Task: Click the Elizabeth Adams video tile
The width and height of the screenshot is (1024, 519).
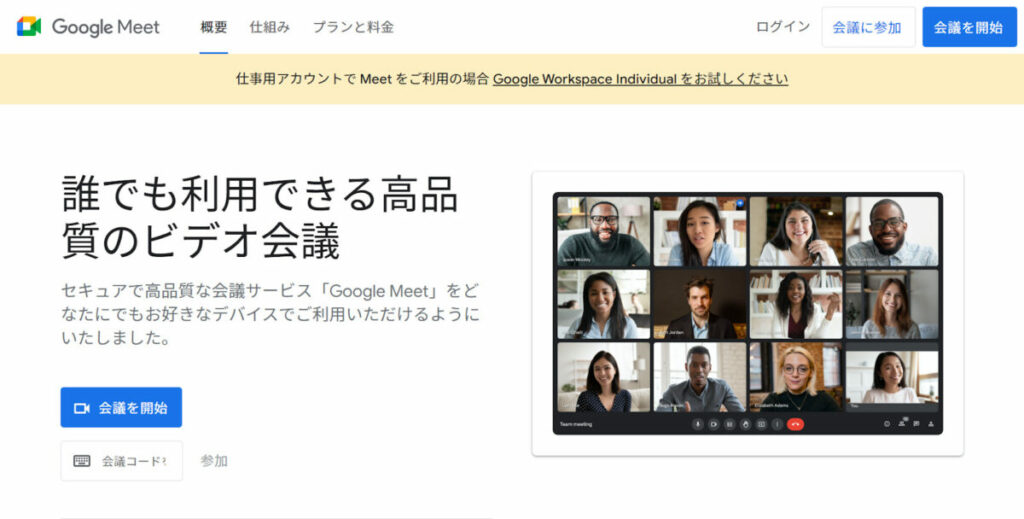Action: coord(796,377)
